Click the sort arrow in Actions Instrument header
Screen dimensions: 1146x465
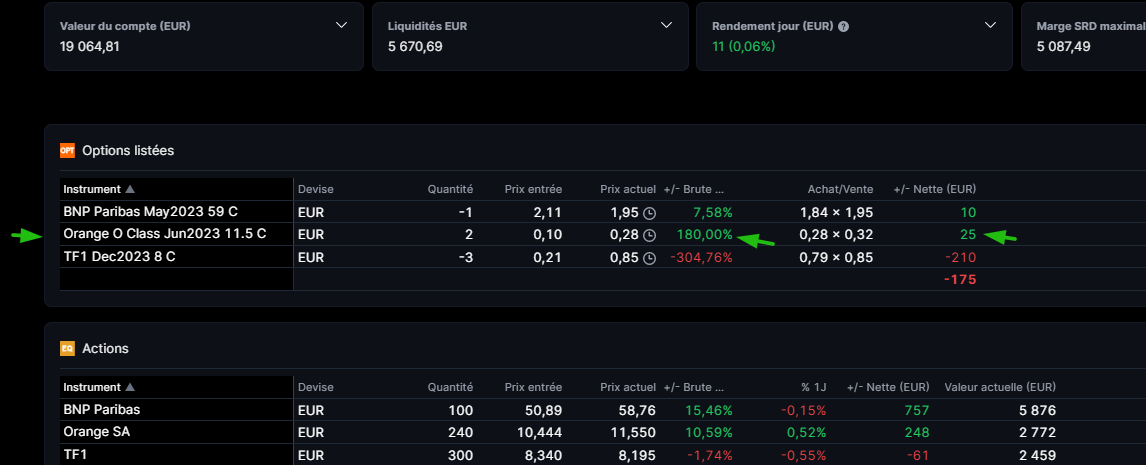pyautogui.click(x=130, y=387)
